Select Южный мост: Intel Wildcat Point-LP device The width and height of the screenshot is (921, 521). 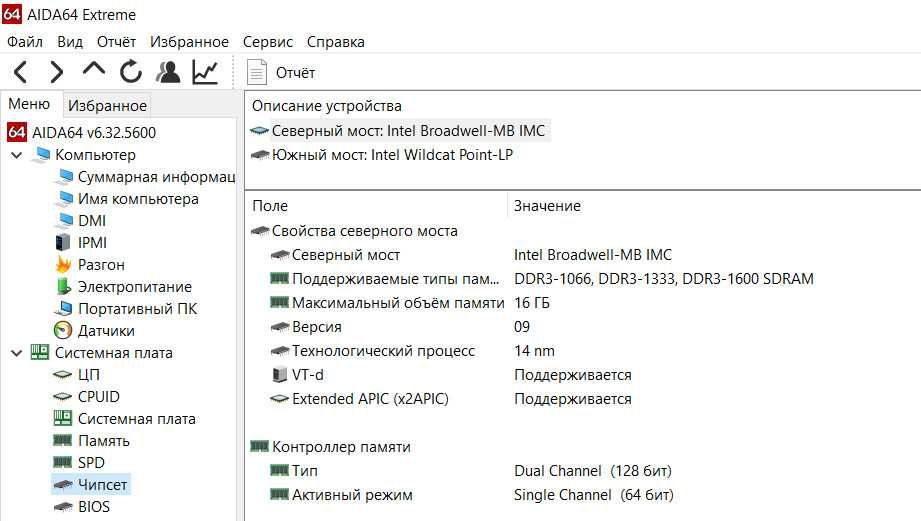[x=382, y=154]
